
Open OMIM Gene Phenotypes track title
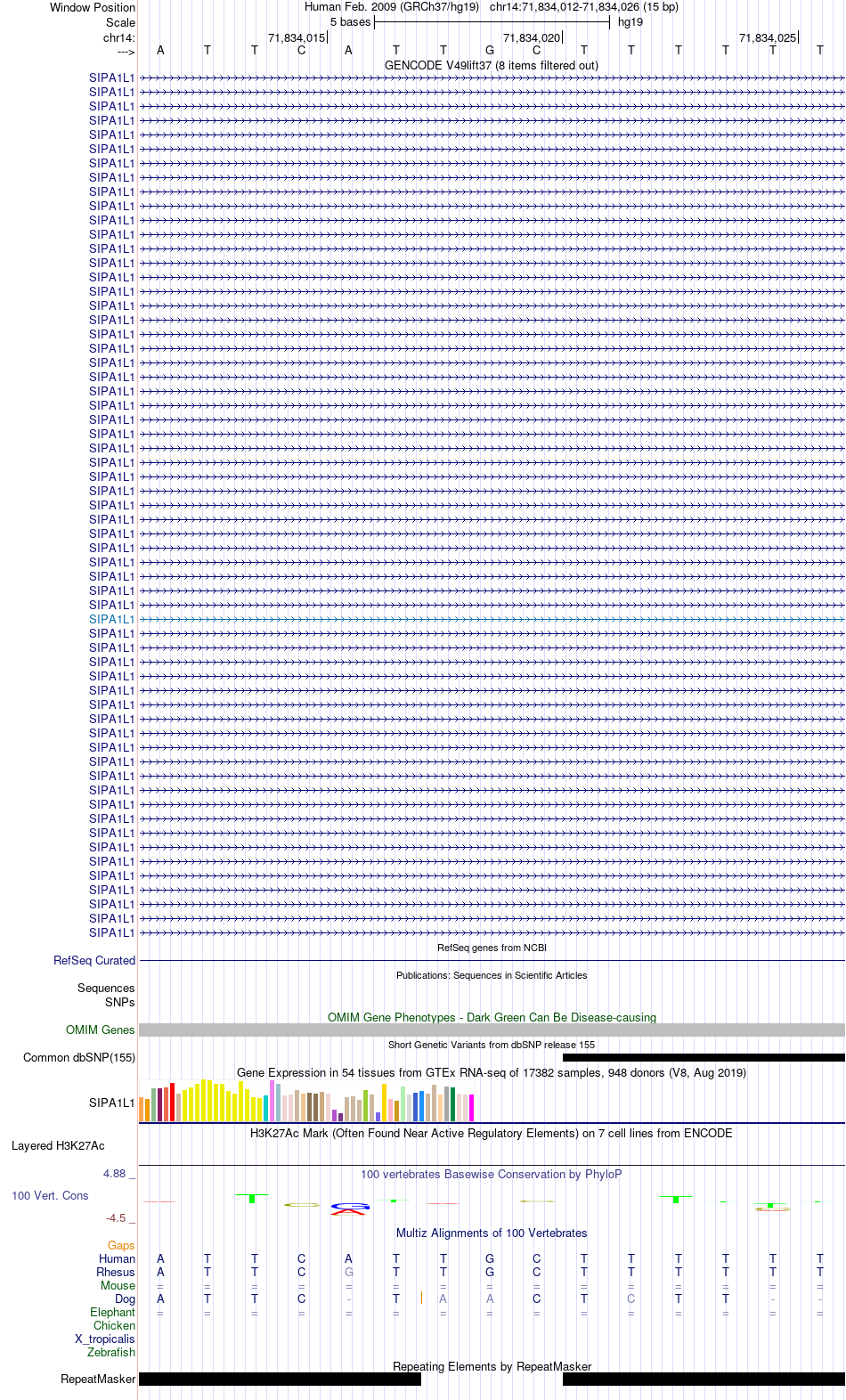492,1017
